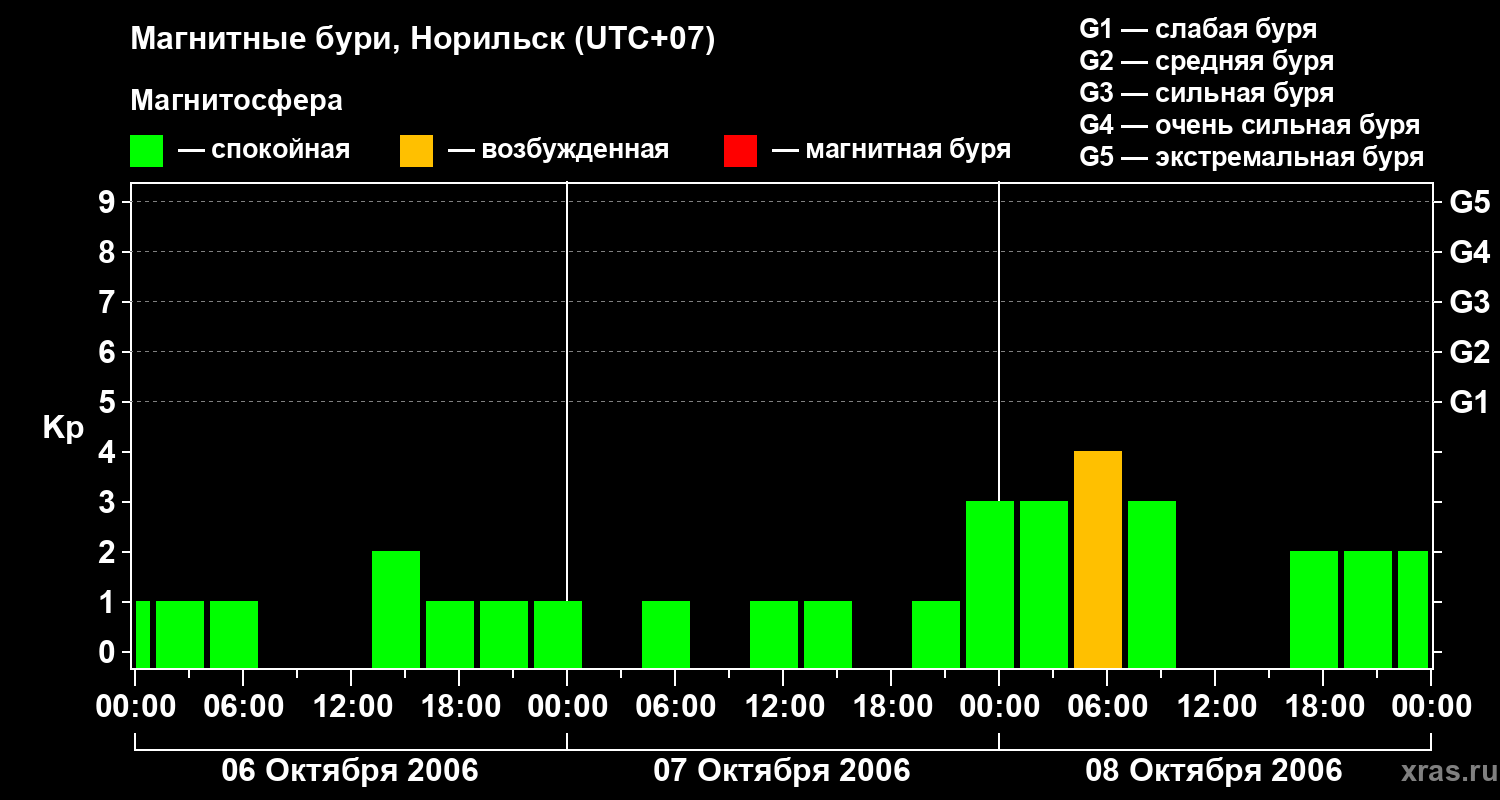The width and height of the screenshot is (1500, 800).
Task: Click the 18:00 time label for 07 Октября
Action: point(891,706)
